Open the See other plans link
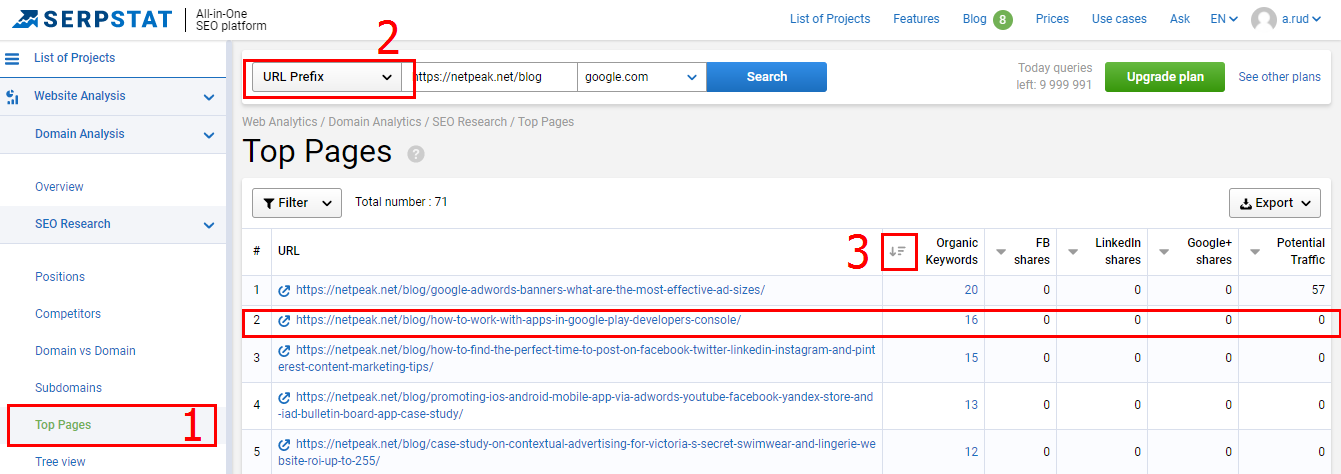Image resolution: width=1341 pixels, height=474 pixels. pos(1280,77)
